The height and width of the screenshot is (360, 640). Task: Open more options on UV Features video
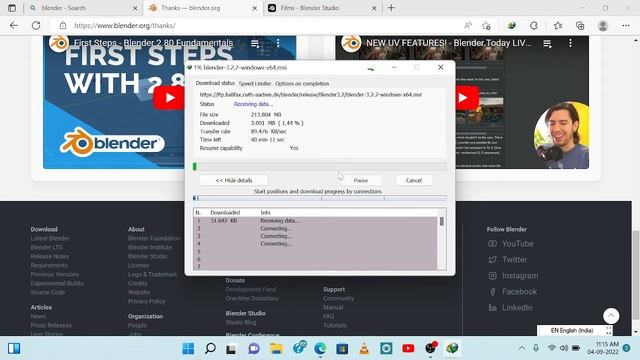(570, 43)
